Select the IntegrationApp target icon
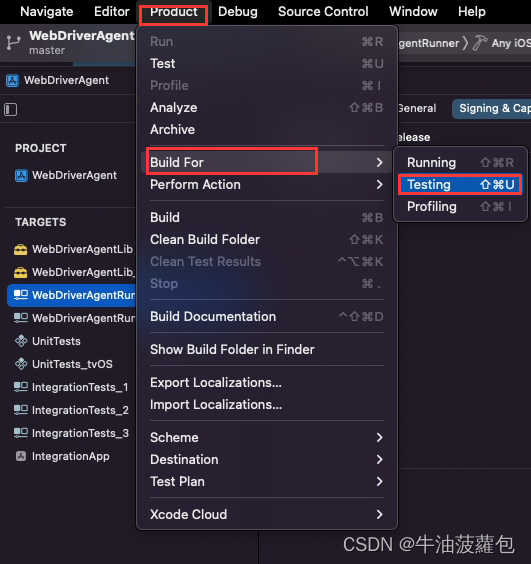 tap(21, 456)
